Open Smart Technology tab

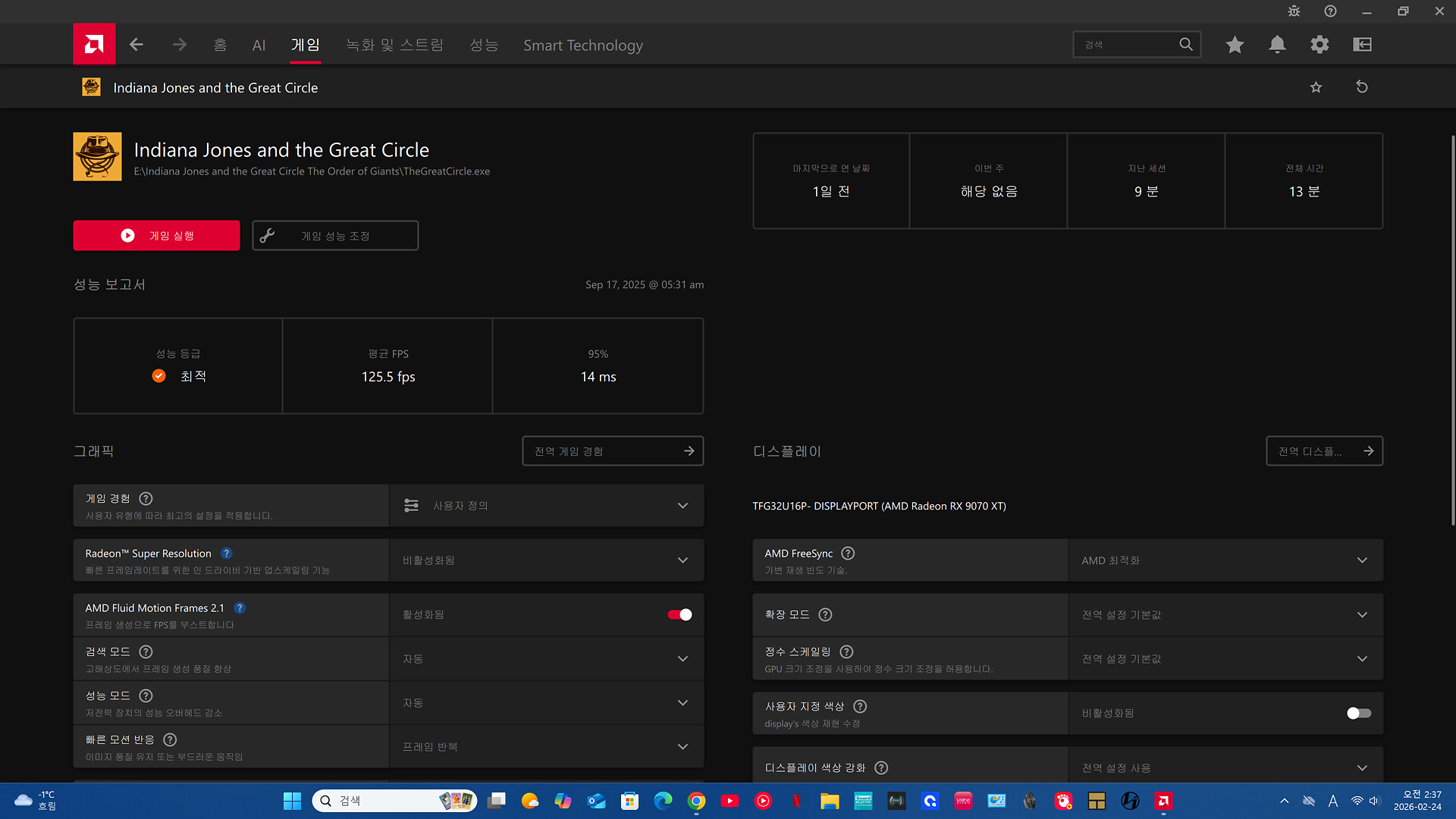[x=582, y=45]
